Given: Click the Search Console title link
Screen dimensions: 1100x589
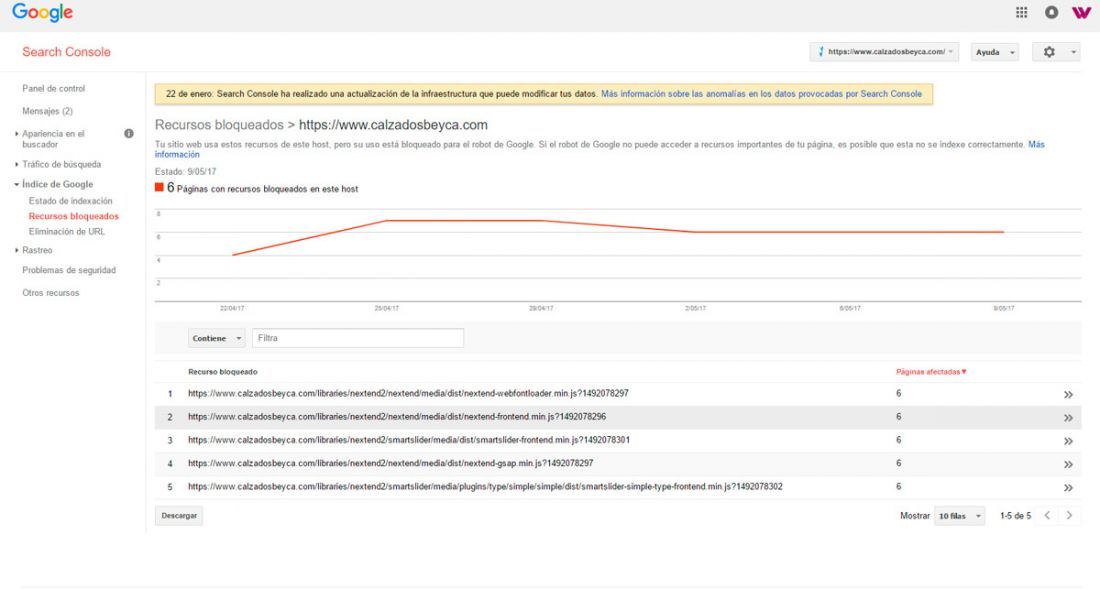Looking at the screenshot, I should (66, 52).
